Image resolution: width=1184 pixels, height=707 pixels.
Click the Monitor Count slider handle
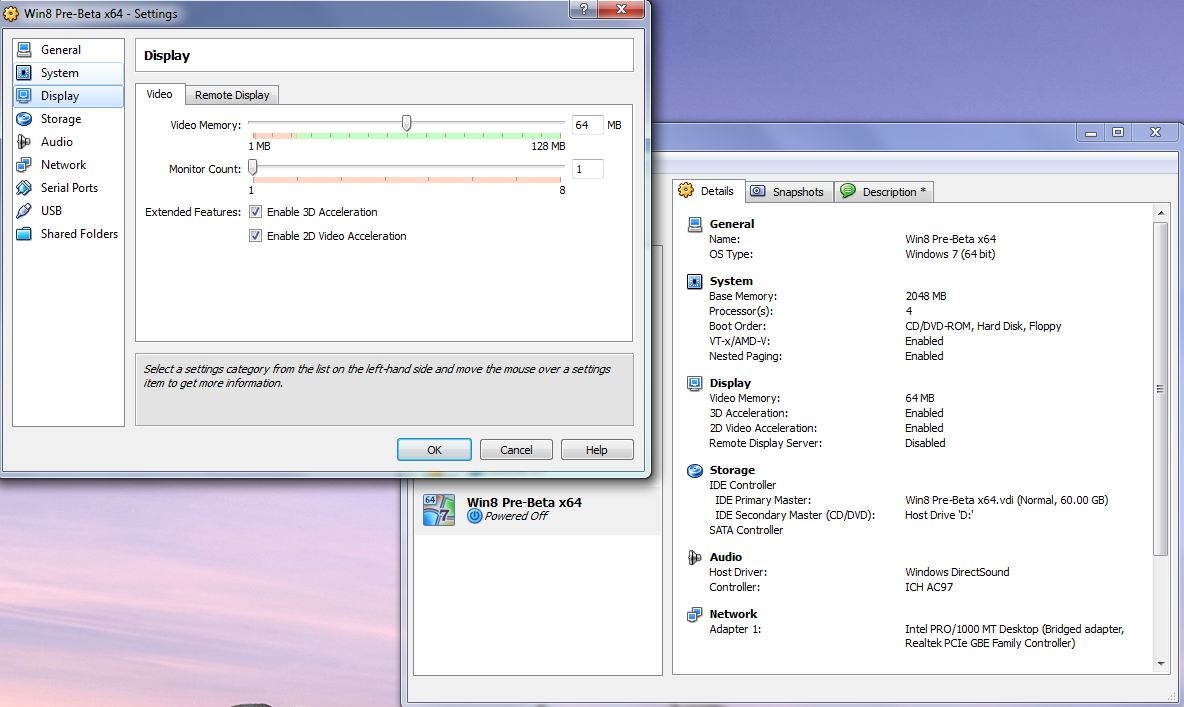click(x=253, y=167)
